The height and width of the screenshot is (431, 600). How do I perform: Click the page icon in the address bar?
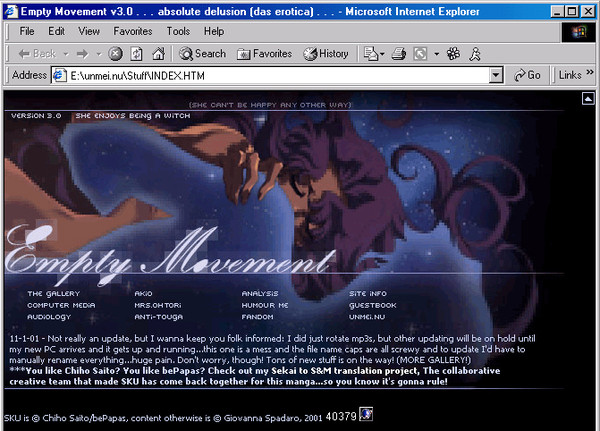point(59,75)
